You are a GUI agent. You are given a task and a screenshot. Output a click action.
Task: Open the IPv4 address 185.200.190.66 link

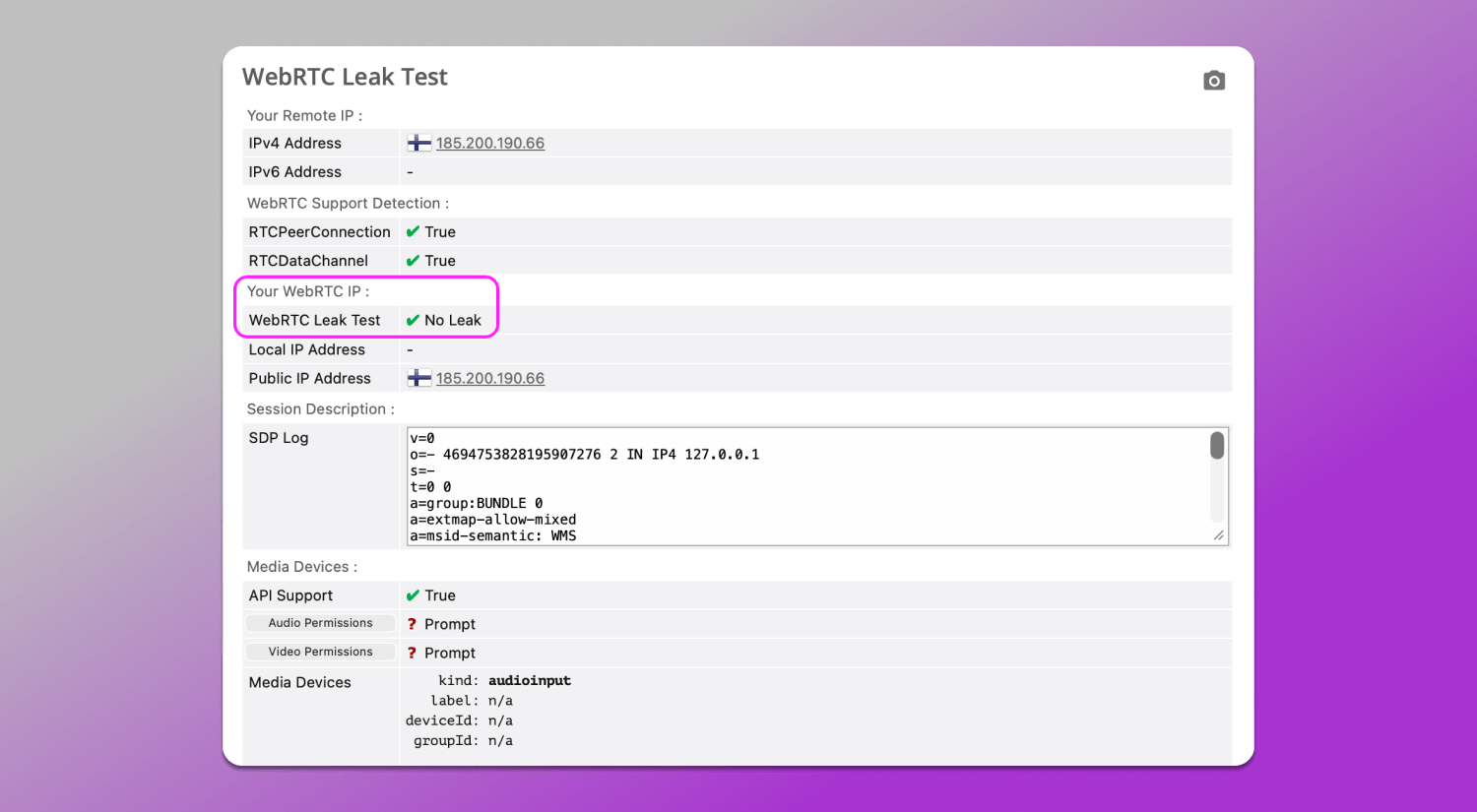click(490, 142)
